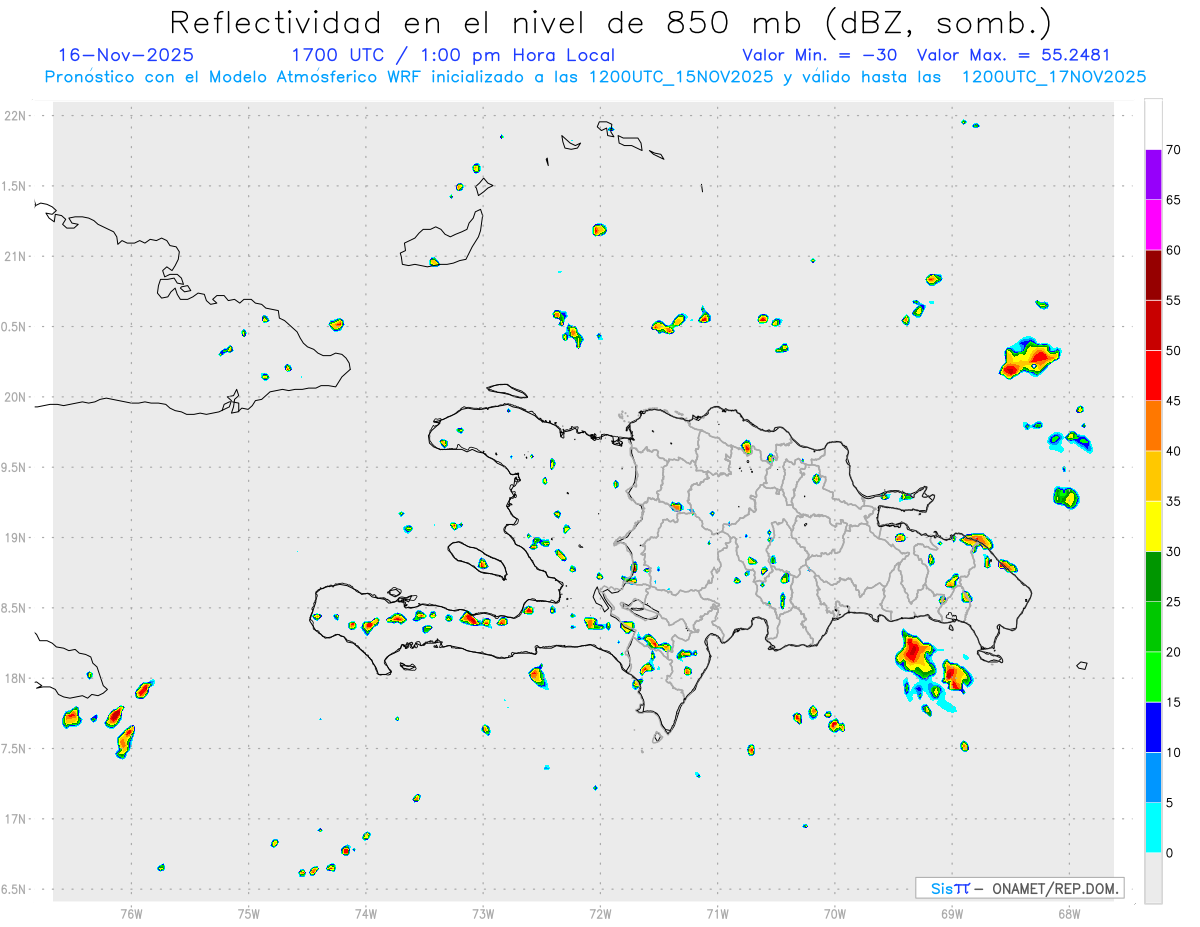This screenshot has width=1200, height=927.
Task: Click the '75W' longitude label
Action: [249, 914]
